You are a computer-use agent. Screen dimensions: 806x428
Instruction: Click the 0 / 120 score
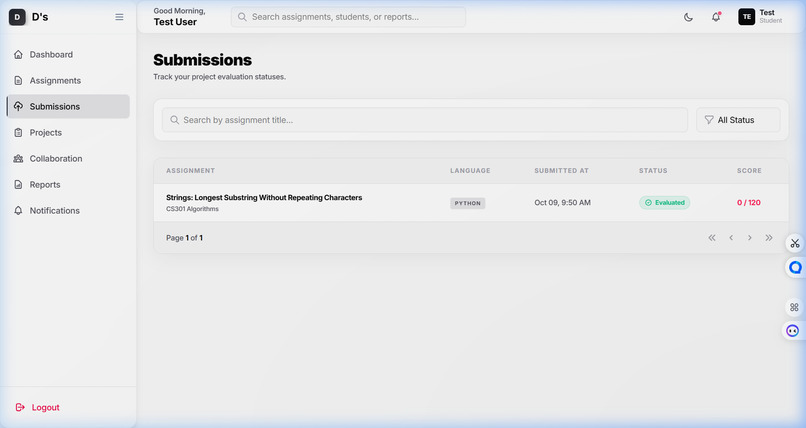pyautogui.click(x=749, y=202)
